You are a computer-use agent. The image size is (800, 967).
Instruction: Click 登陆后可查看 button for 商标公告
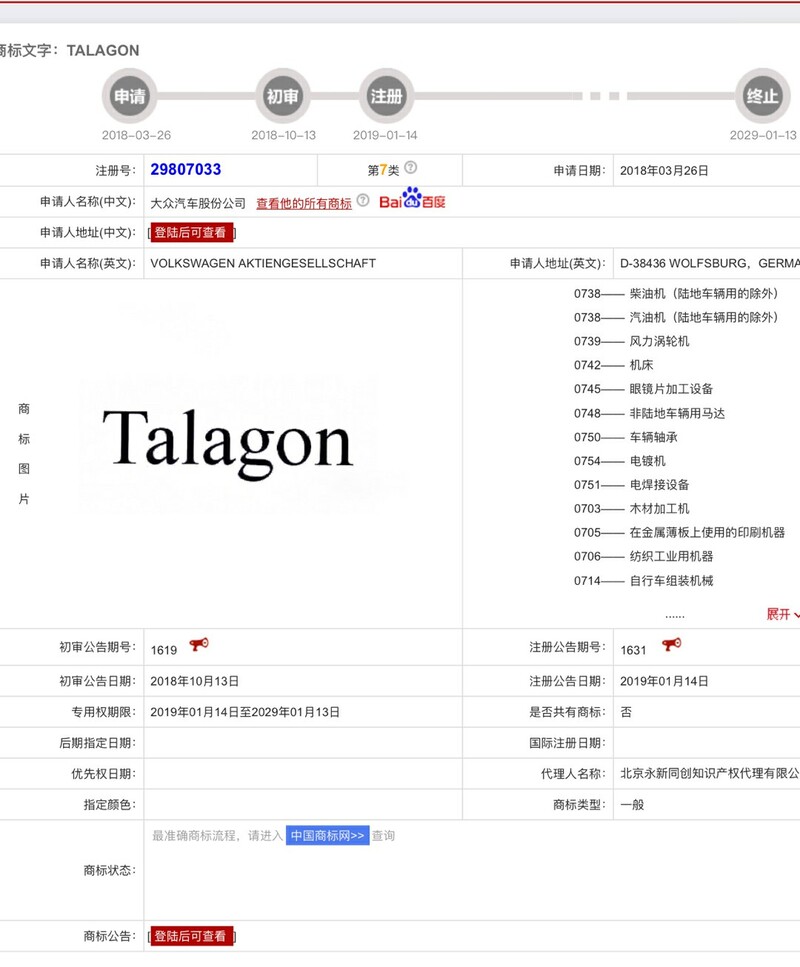(x=192, y=936)
